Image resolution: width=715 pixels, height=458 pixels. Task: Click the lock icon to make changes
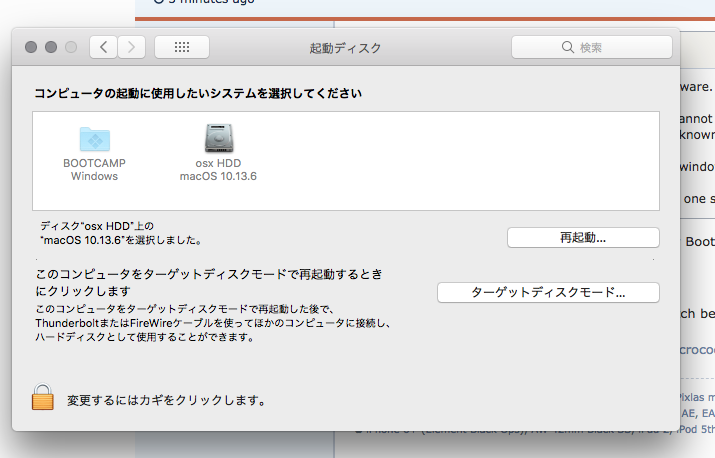42,396
